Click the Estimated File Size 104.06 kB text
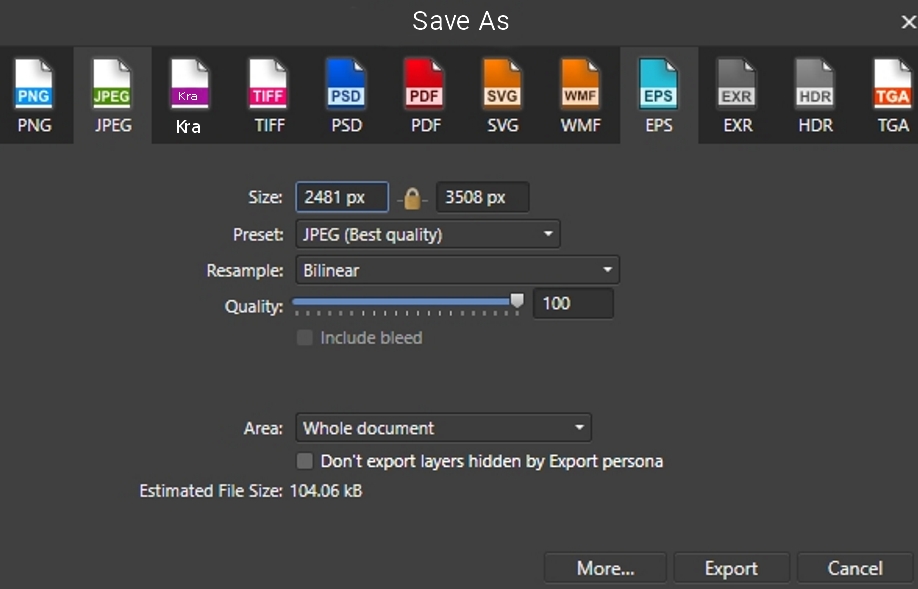 pyautogui.click(x=251, y=491)
